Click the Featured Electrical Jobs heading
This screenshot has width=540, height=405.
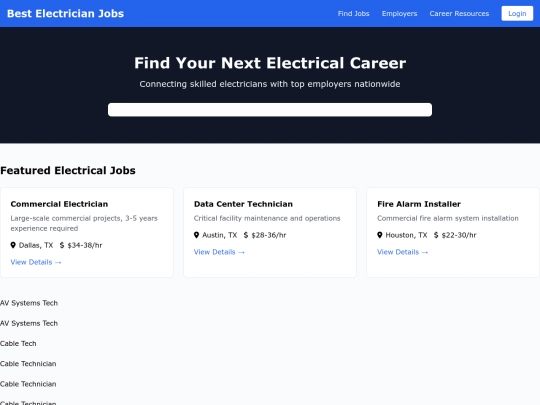pyautogui.click(x=68, y=170)
